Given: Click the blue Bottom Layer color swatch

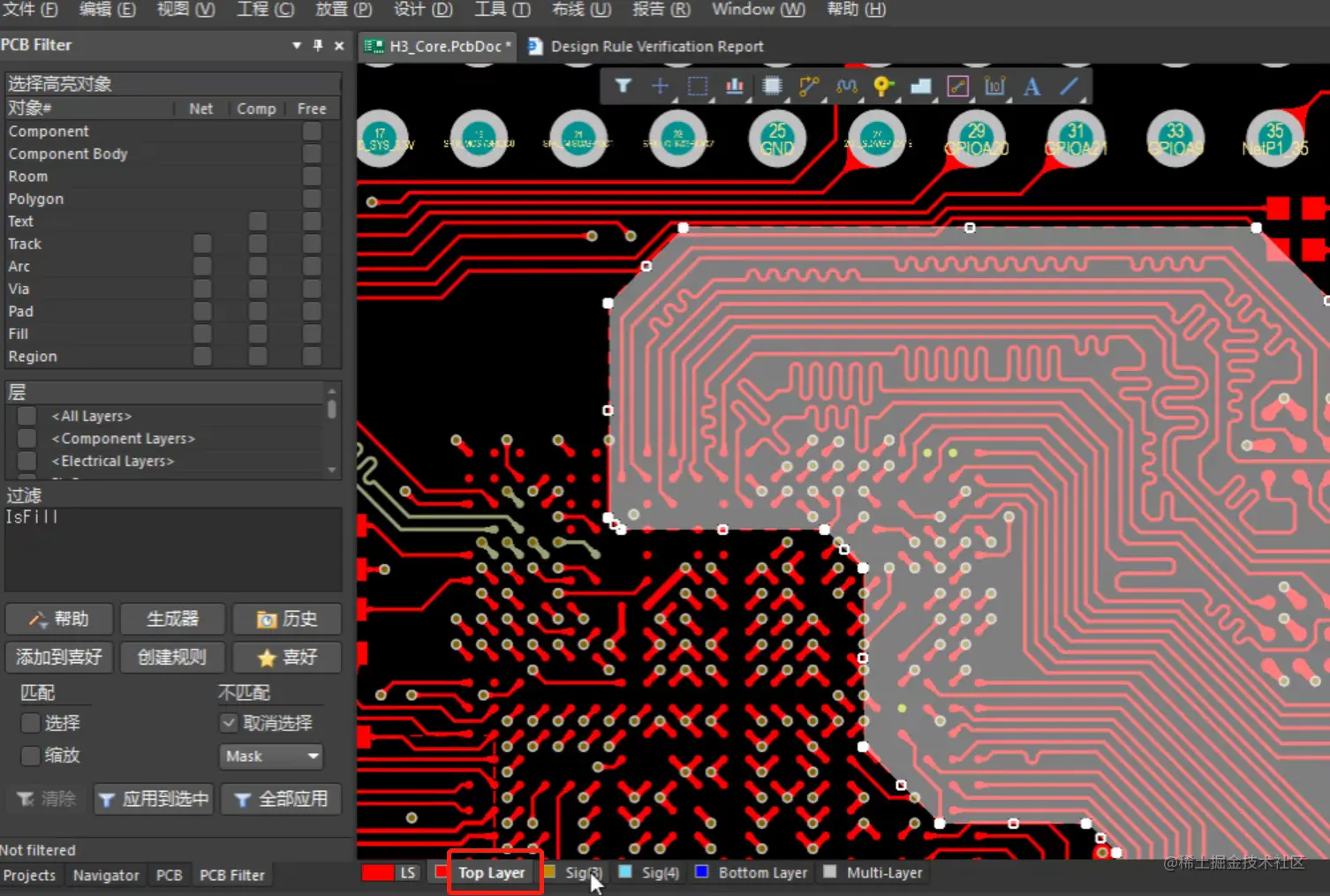Looking at the screenshot, I should coord(702,872).
